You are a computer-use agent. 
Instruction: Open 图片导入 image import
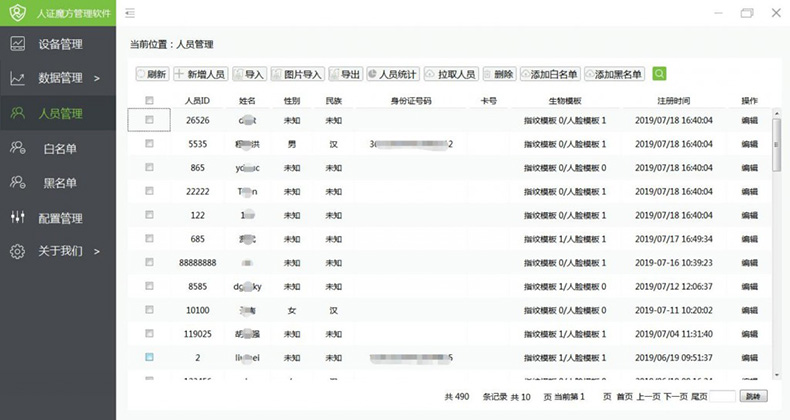coord(297,74)
